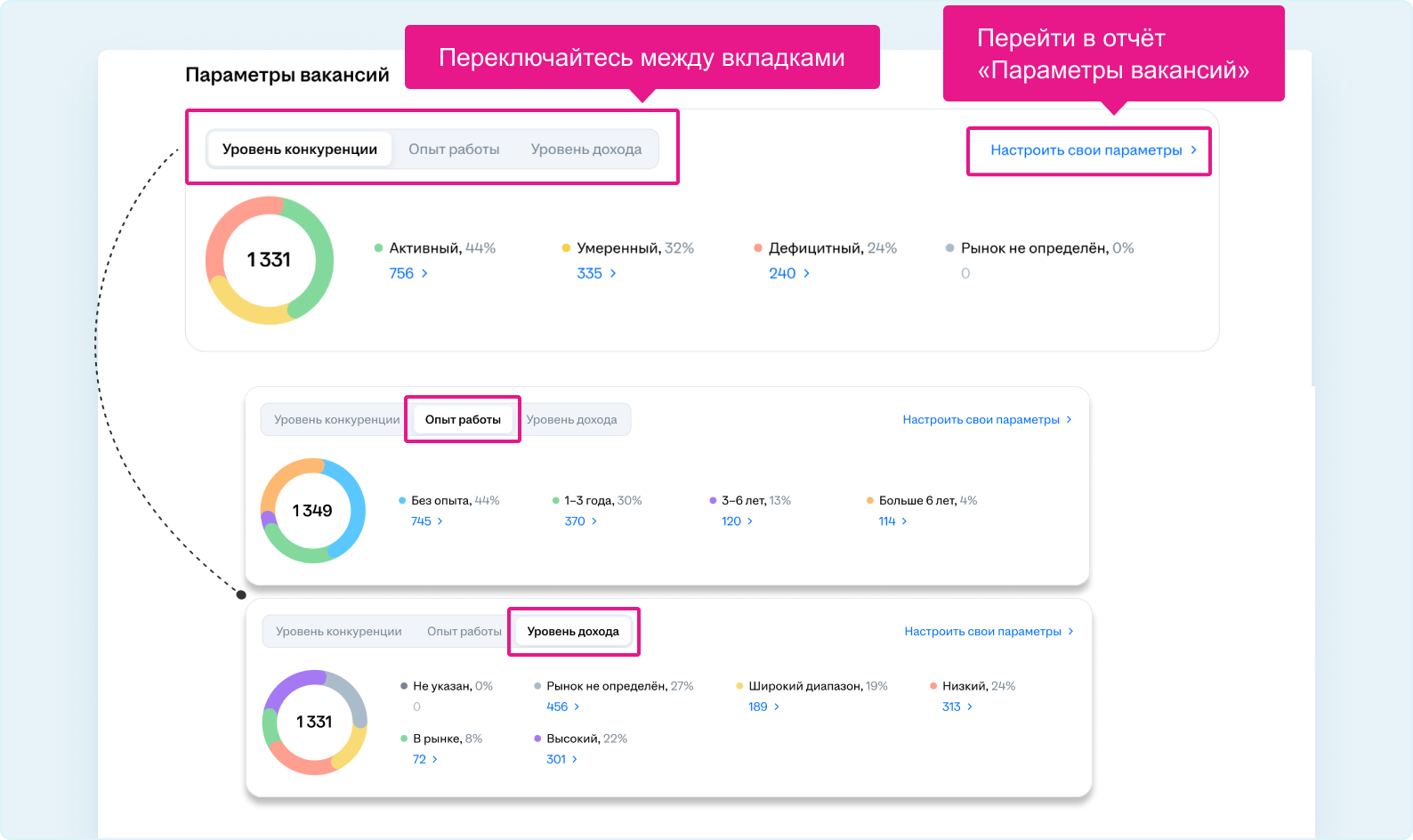Viewport: 1413px width, 840px height.
Task: Click the green 'Активный' legend dot
Action: coord(379,248)
